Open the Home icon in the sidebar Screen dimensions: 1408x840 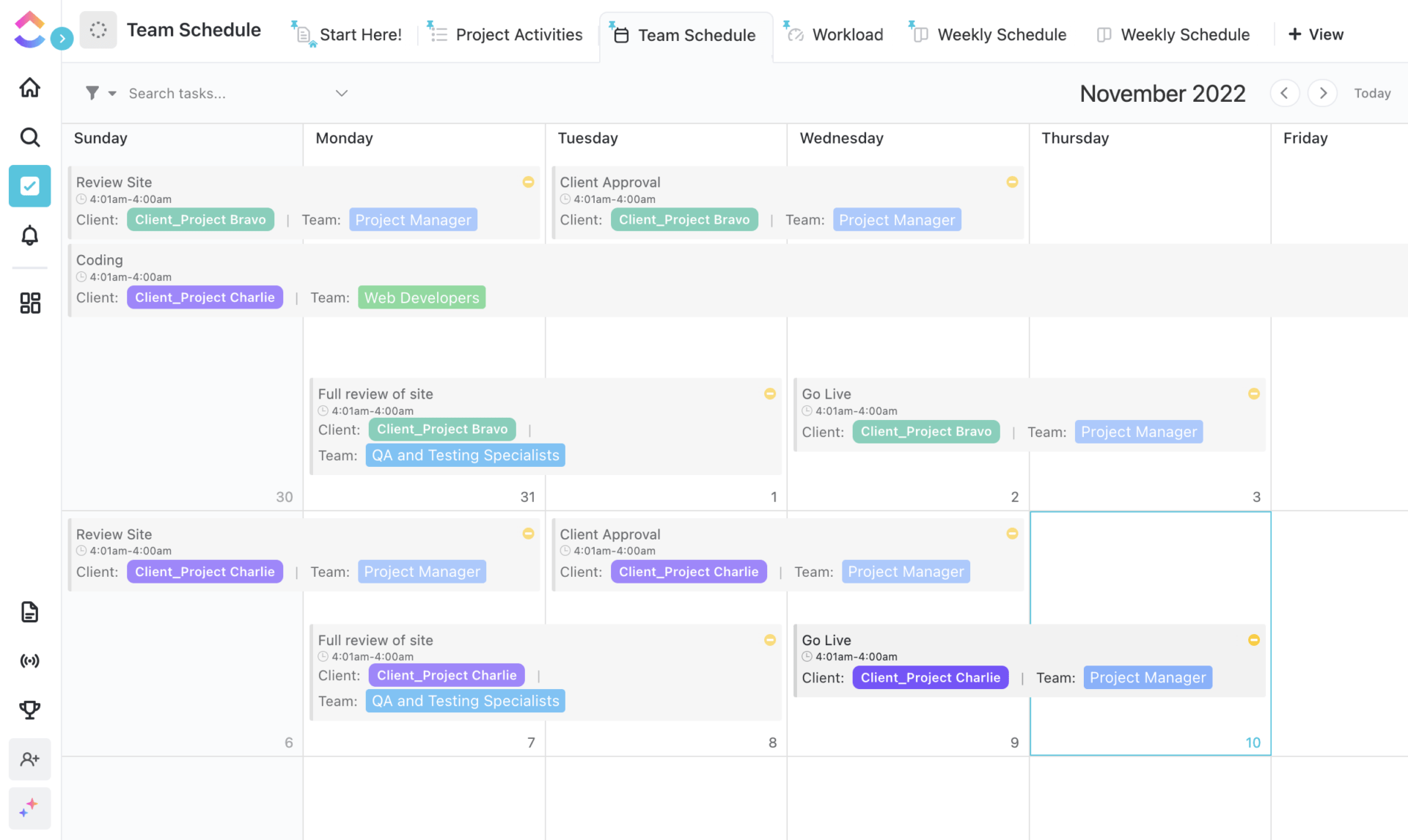point(29,88)
